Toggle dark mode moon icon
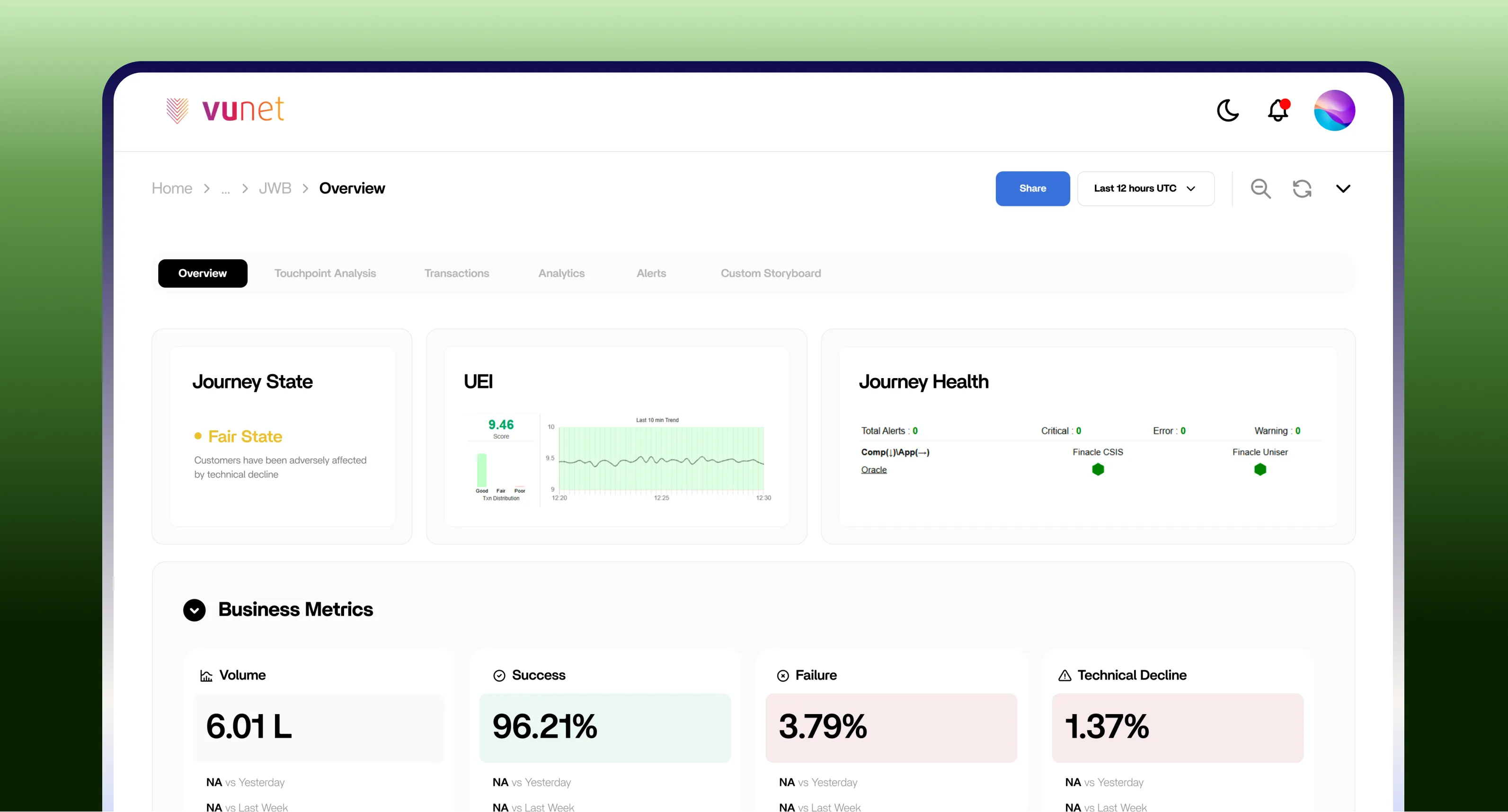1508x812 pixels. pos(1228,110)
